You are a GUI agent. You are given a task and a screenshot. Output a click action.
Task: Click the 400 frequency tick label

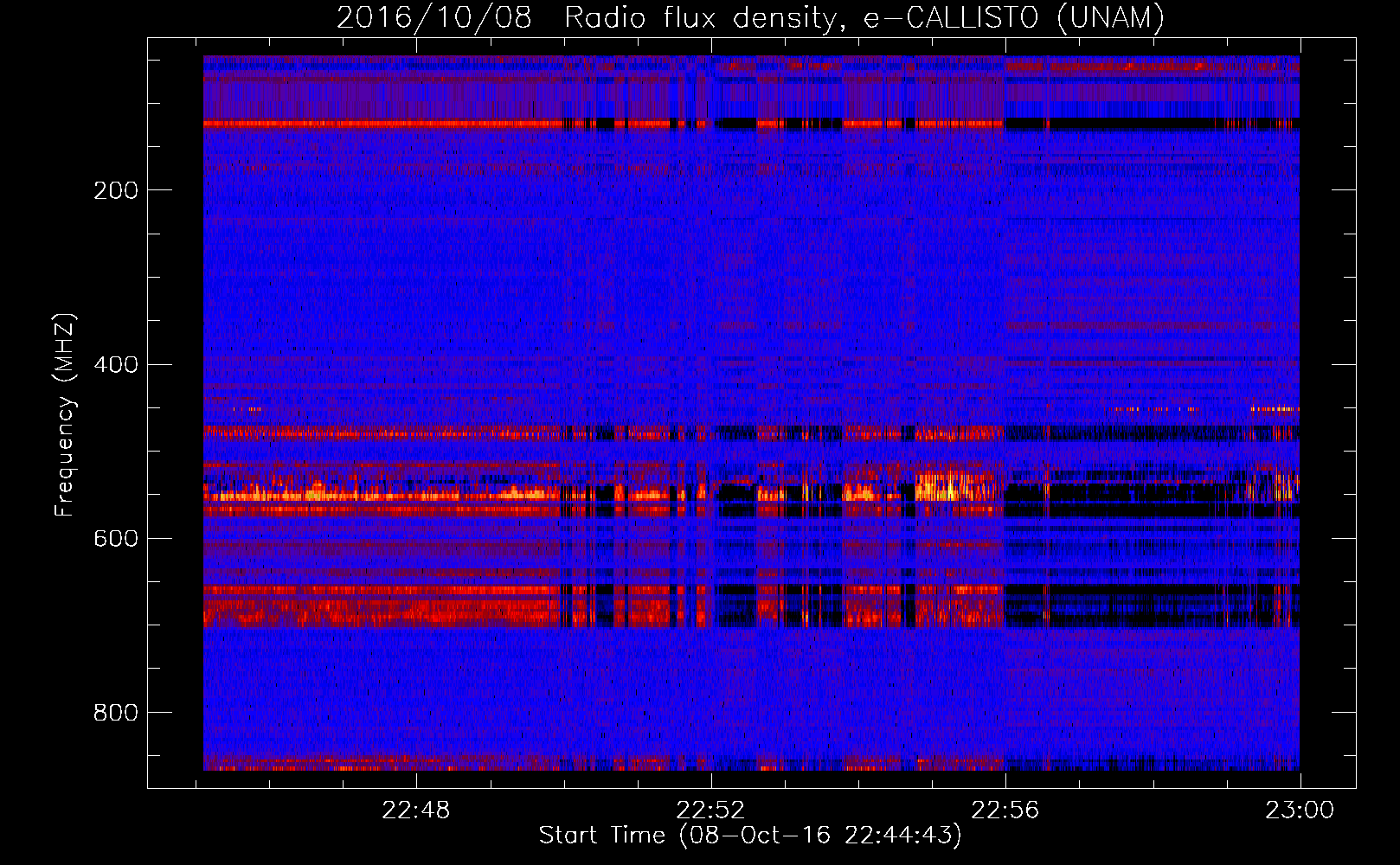coord(116,364)
